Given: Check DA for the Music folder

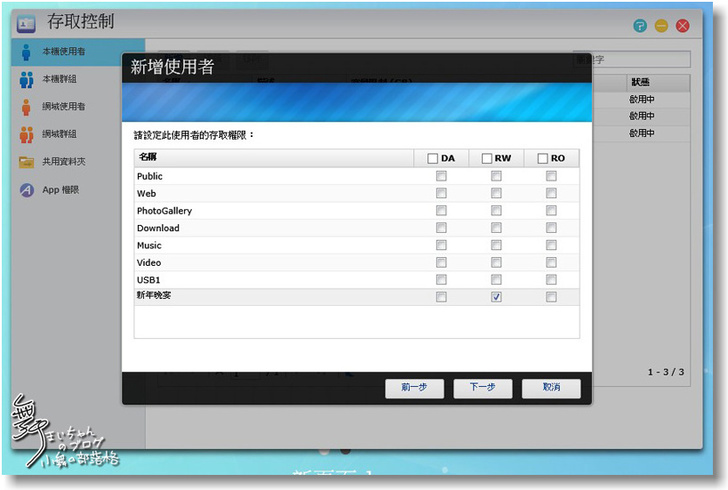Looking at the screenshot, I should [x=441, y=245].
